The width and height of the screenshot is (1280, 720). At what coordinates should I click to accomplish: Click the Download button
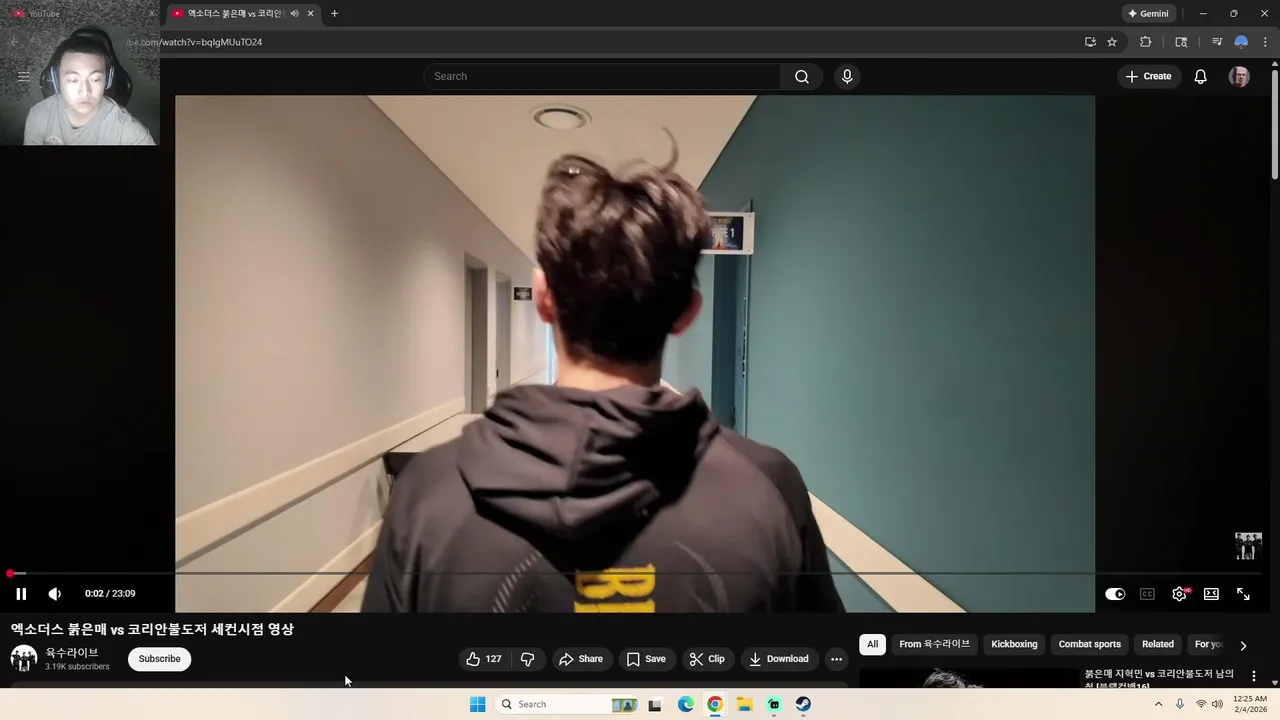(779, 659)
